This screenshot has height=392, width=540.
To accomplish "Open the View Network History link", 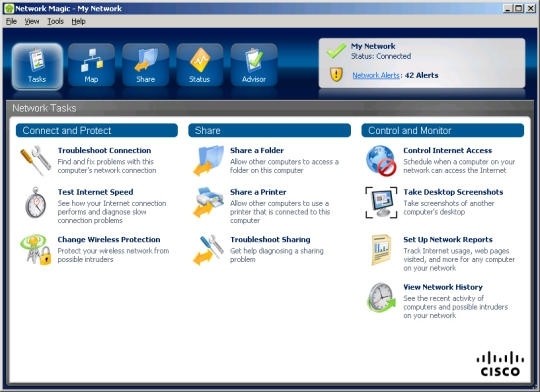I will coord(443,287).
